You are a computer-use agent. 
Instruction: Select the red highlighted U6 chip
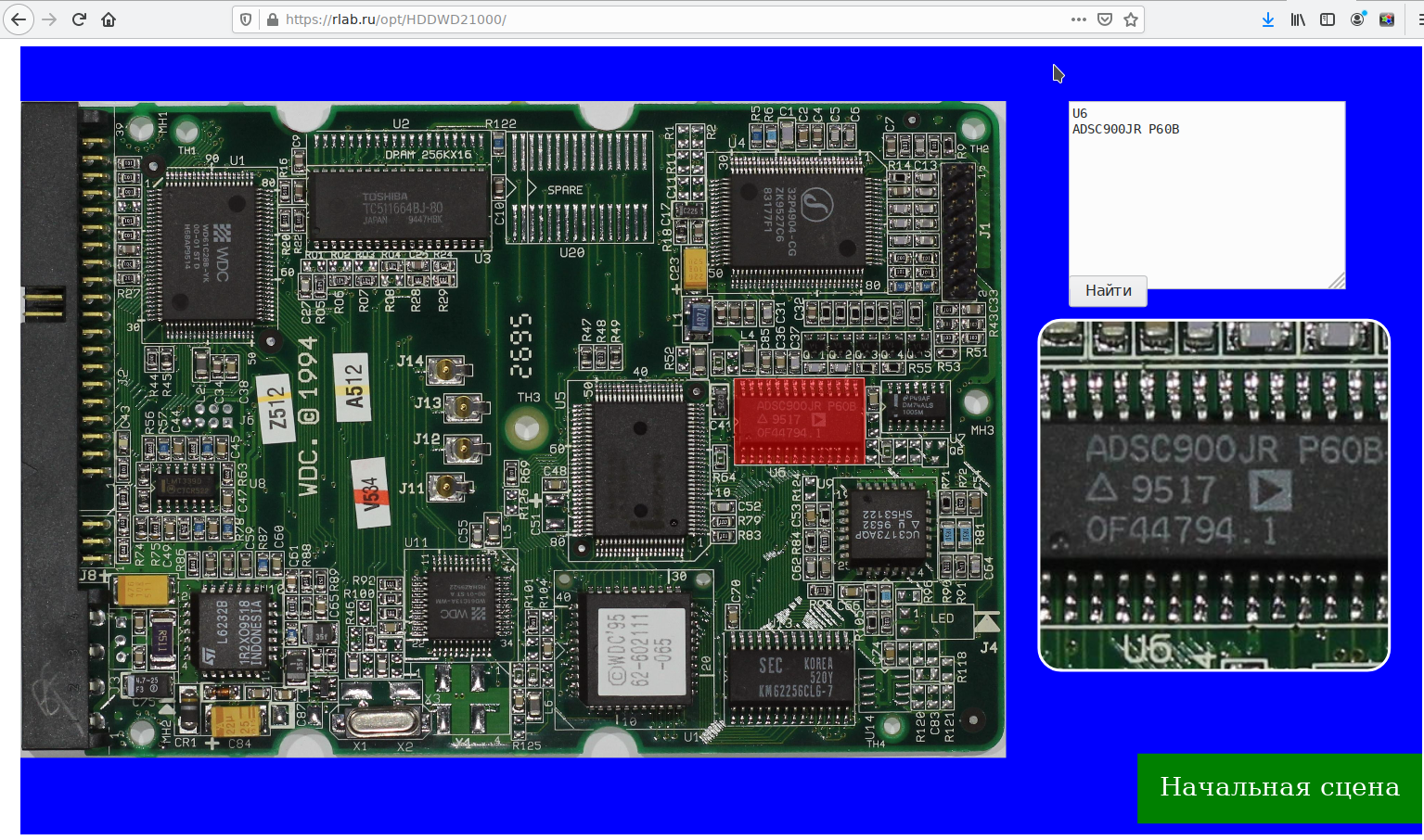pyautogui.click(x=799, y=420)
